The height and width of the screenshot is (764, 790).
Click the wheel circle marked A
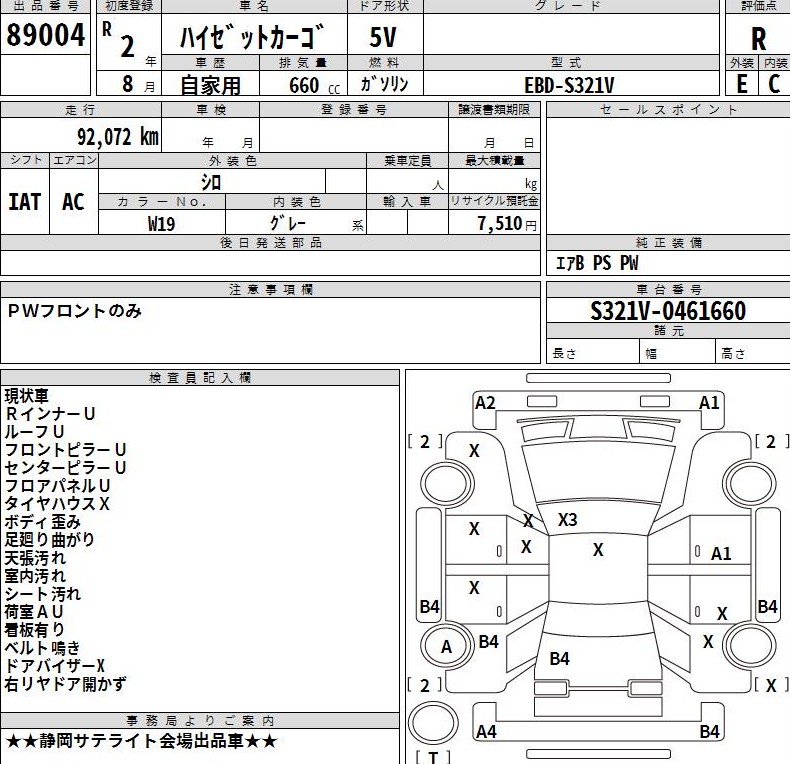[x=446, y=647]
